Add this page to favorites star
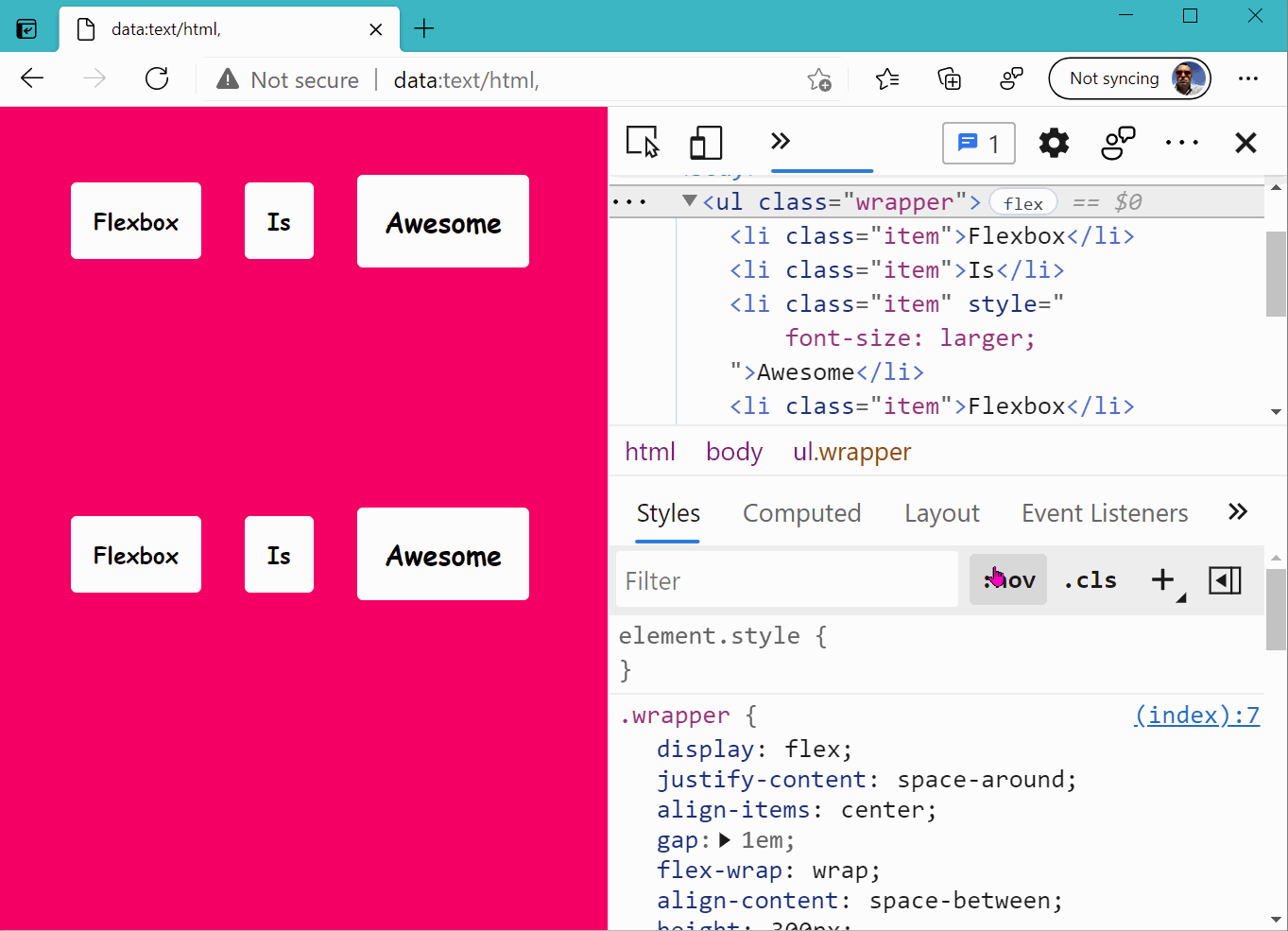This screenshot has height=931, width=1288. pos(819,80)
